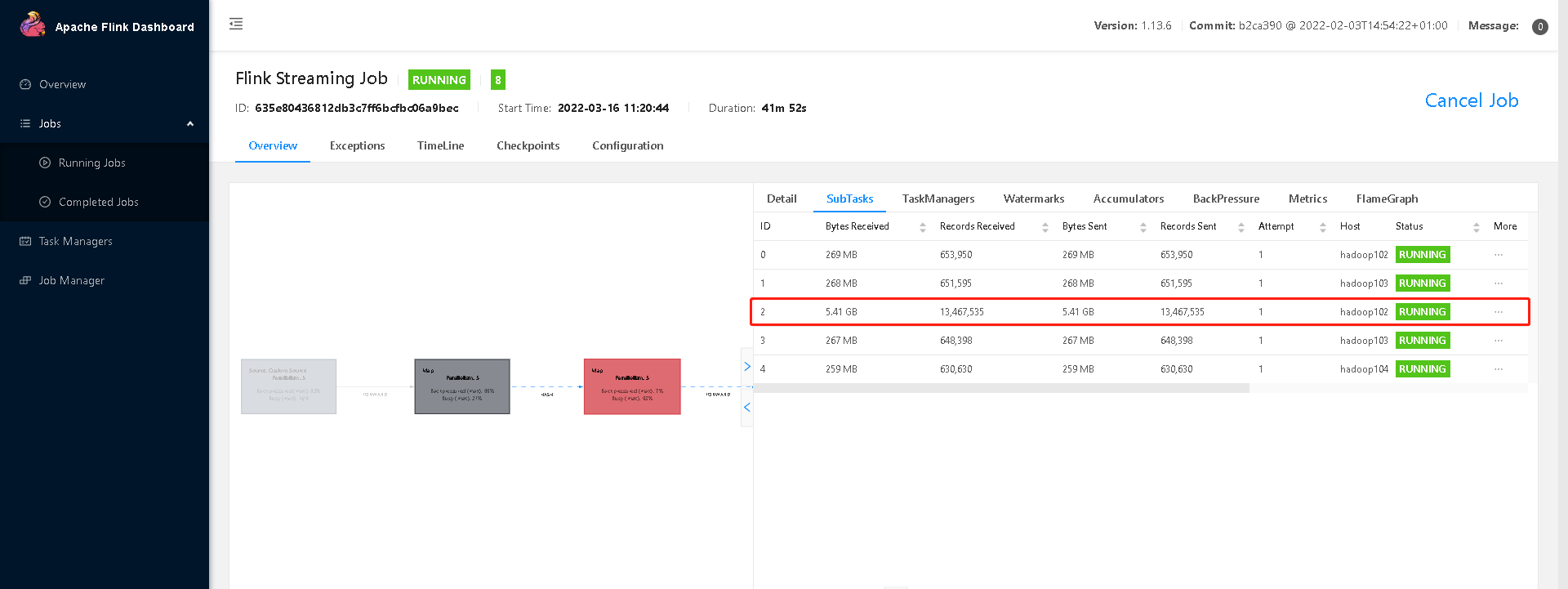Screen dimensions: 1568x589
Task: Collapse the Jobs submenu caret
Action: [x=190, y=123]
